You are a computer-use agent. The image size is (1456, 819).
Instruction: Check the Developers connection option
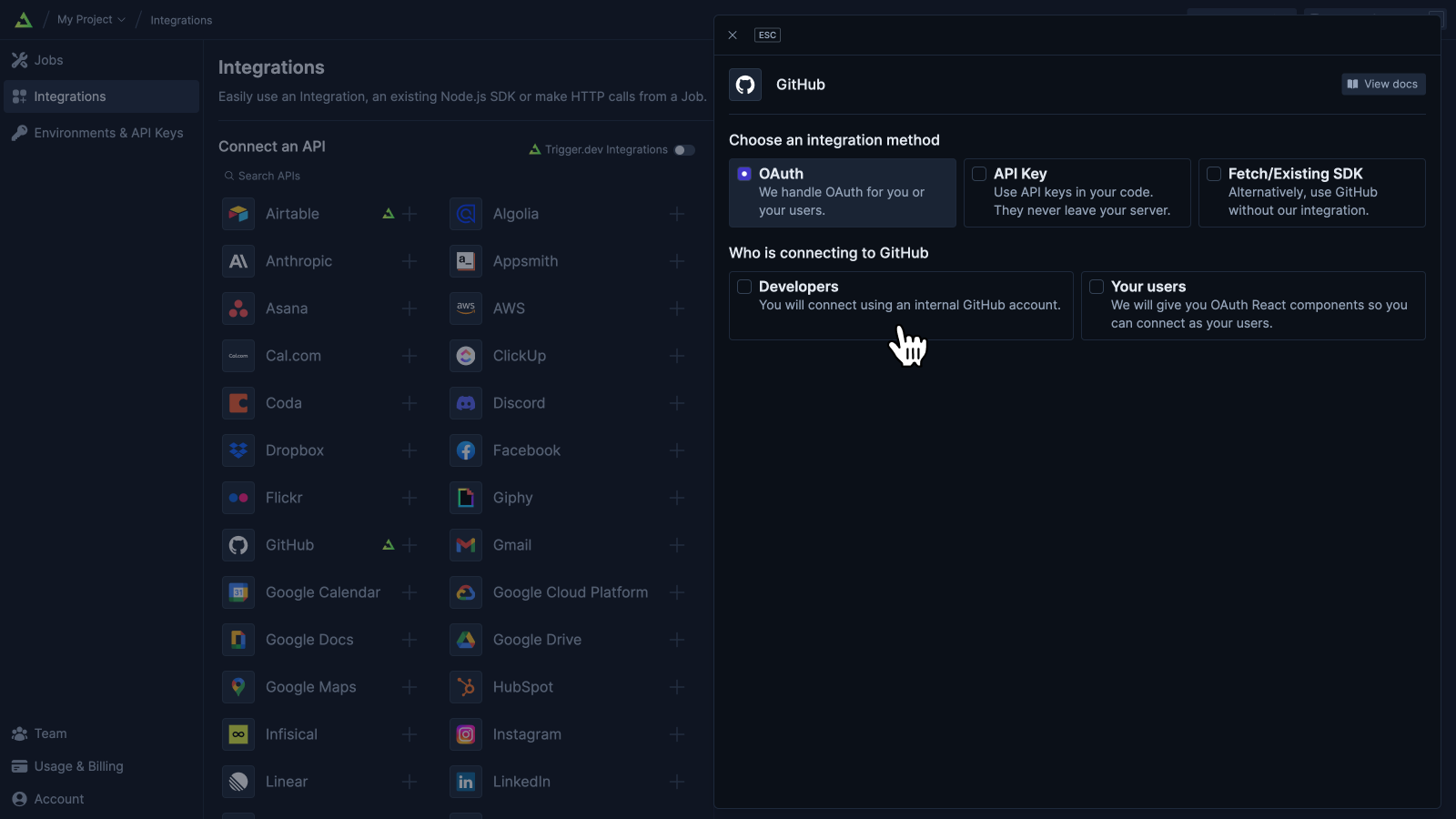tap(901, 306)
